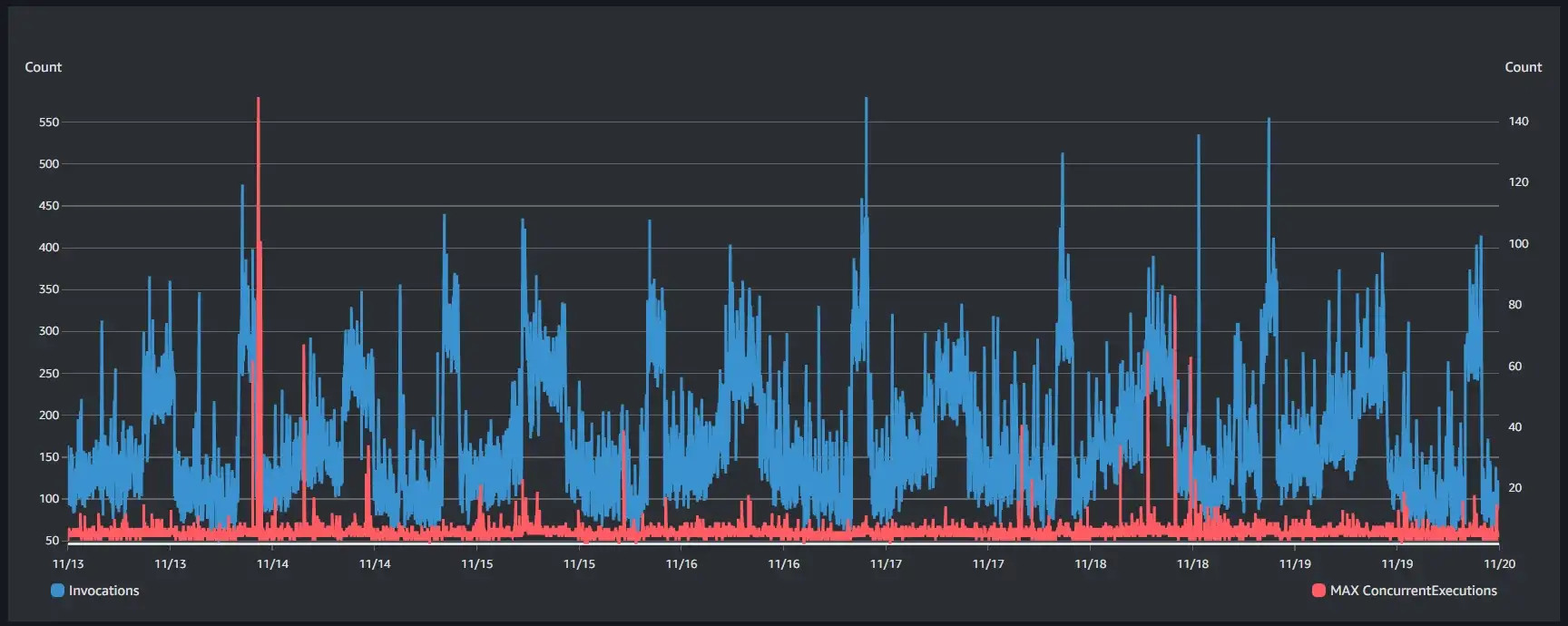Screen dimensions: 1568x626
Task: Click the tallest red ConcurrentExecutions spike
Action: coord(259,102)
